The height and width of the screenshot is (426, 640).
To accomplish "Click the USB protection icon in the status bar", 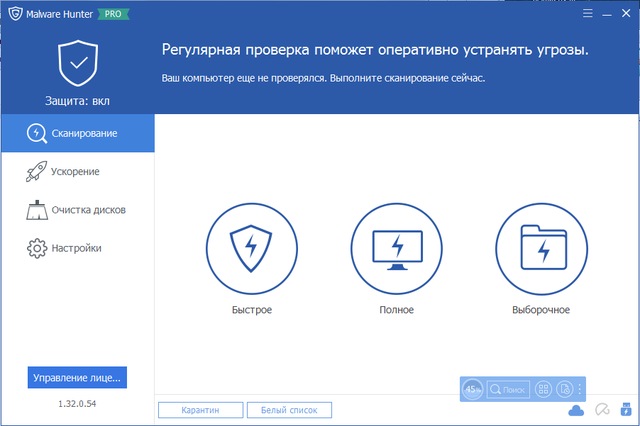I will point(626,410).
